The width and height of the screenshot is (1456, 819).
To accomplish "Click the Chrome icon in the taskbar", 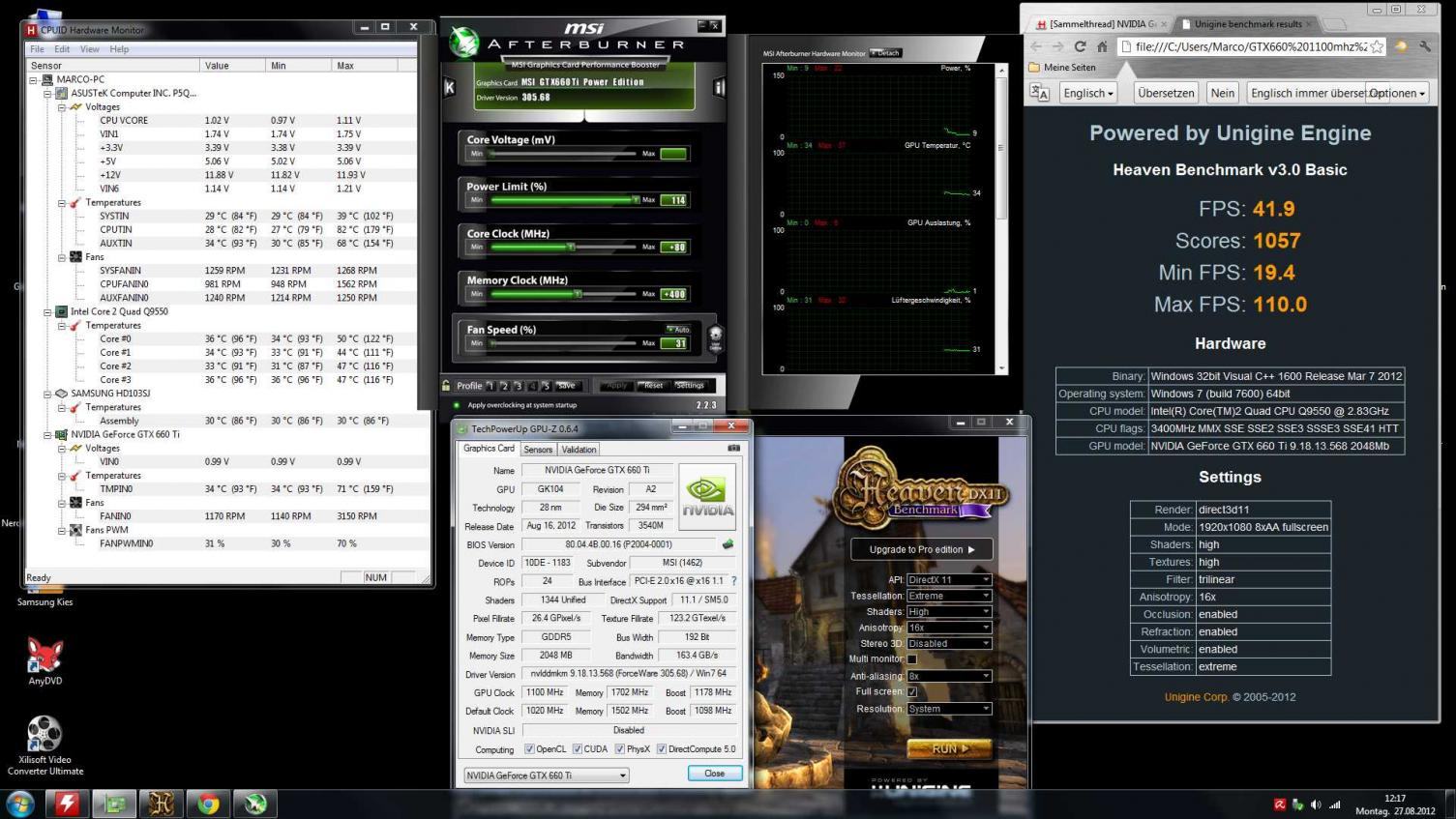I will pos(208,804).
